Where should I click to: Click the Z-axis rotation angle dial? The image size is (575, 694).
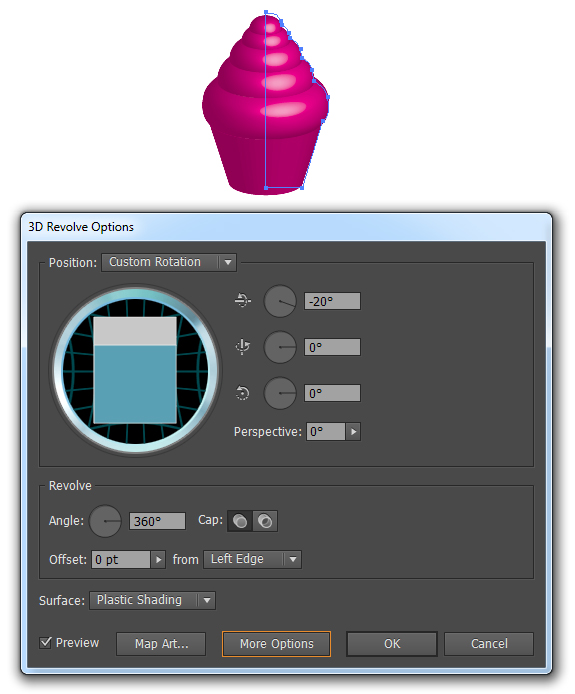[x=280, y=393]
